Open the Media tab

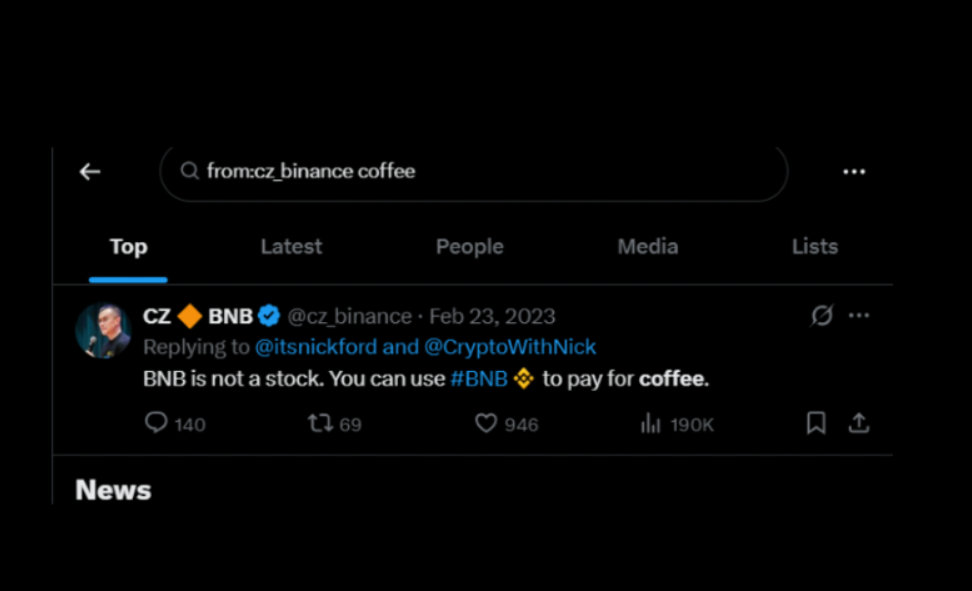pos(647,247)
